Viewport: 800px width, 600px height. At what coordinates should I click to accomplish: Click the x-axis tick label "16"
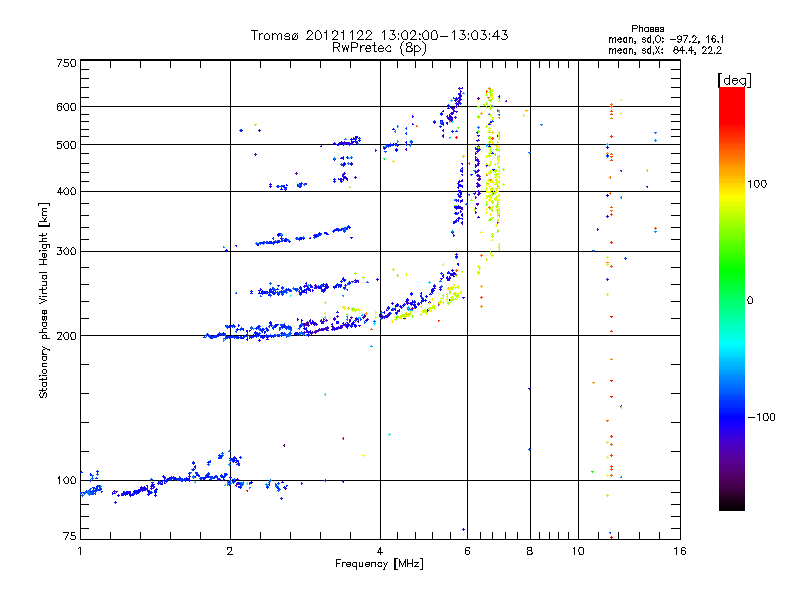point(680,551)
